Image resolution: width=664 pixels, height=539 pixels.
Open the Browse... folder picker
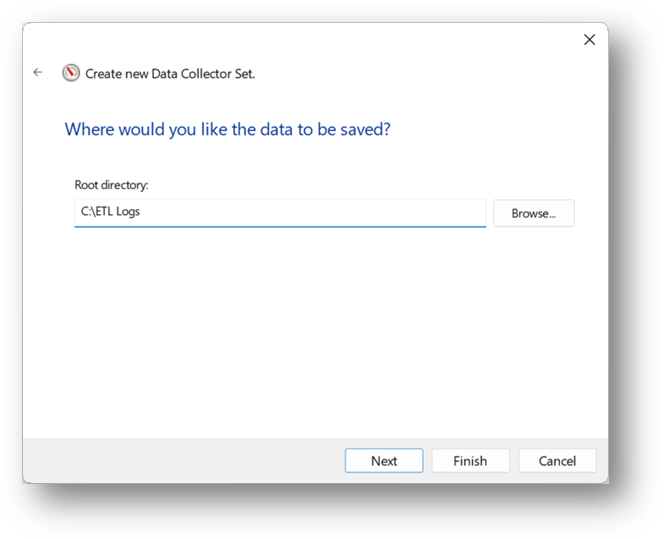coord(534,213)
